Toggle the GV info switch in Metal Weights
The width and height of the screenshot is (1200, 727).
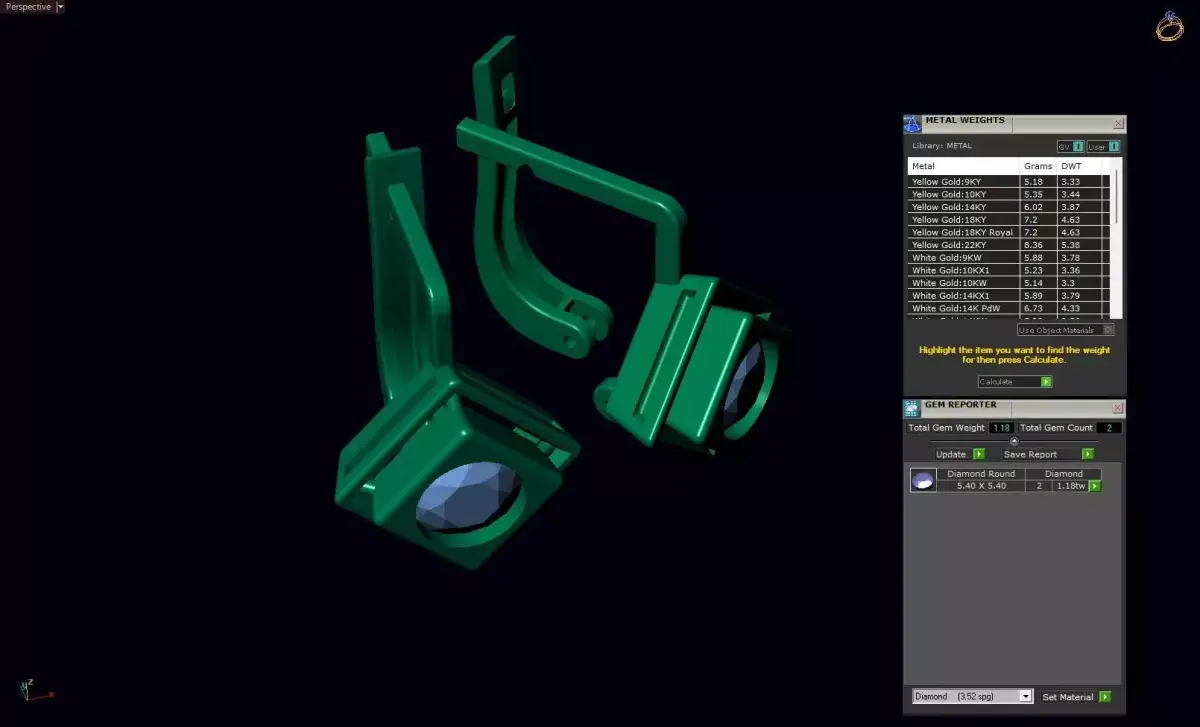pyautogui.click(x=1075, y=145)
